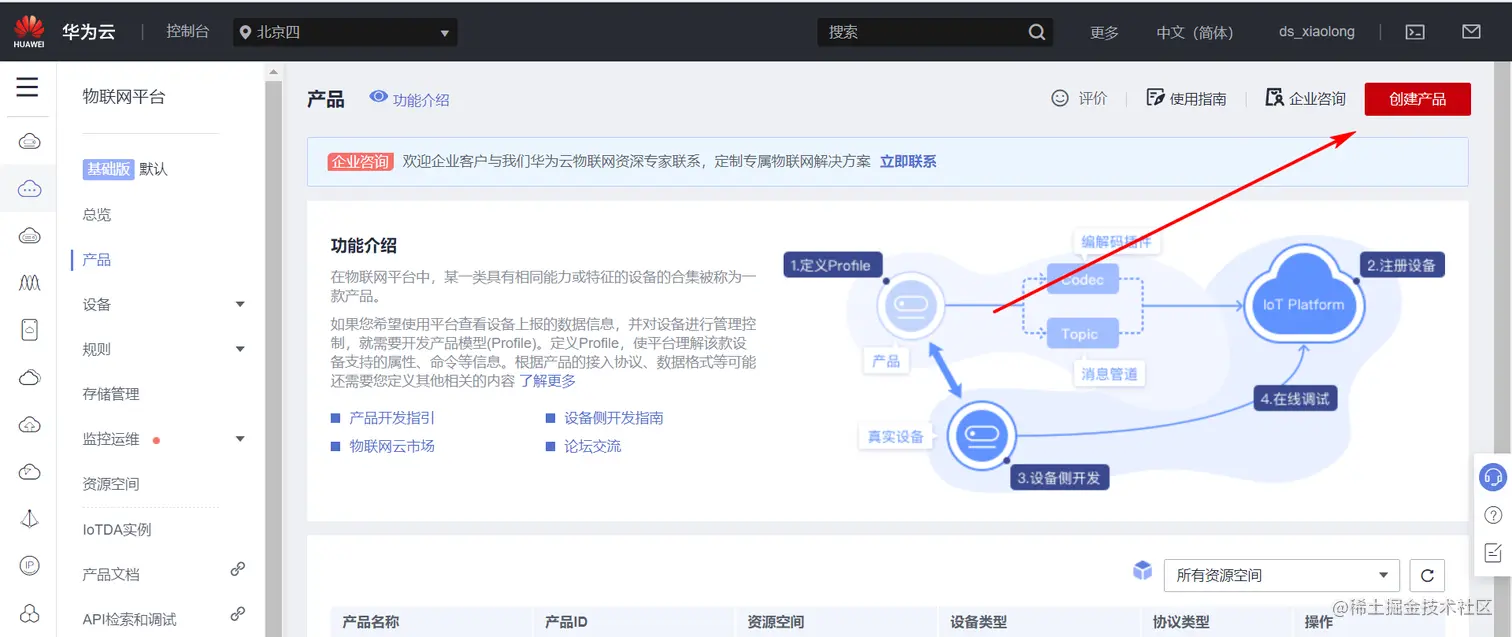The image size is (1512, 637).
Task: Click the location pin icon beside 北京四
Action: point(245,32)
